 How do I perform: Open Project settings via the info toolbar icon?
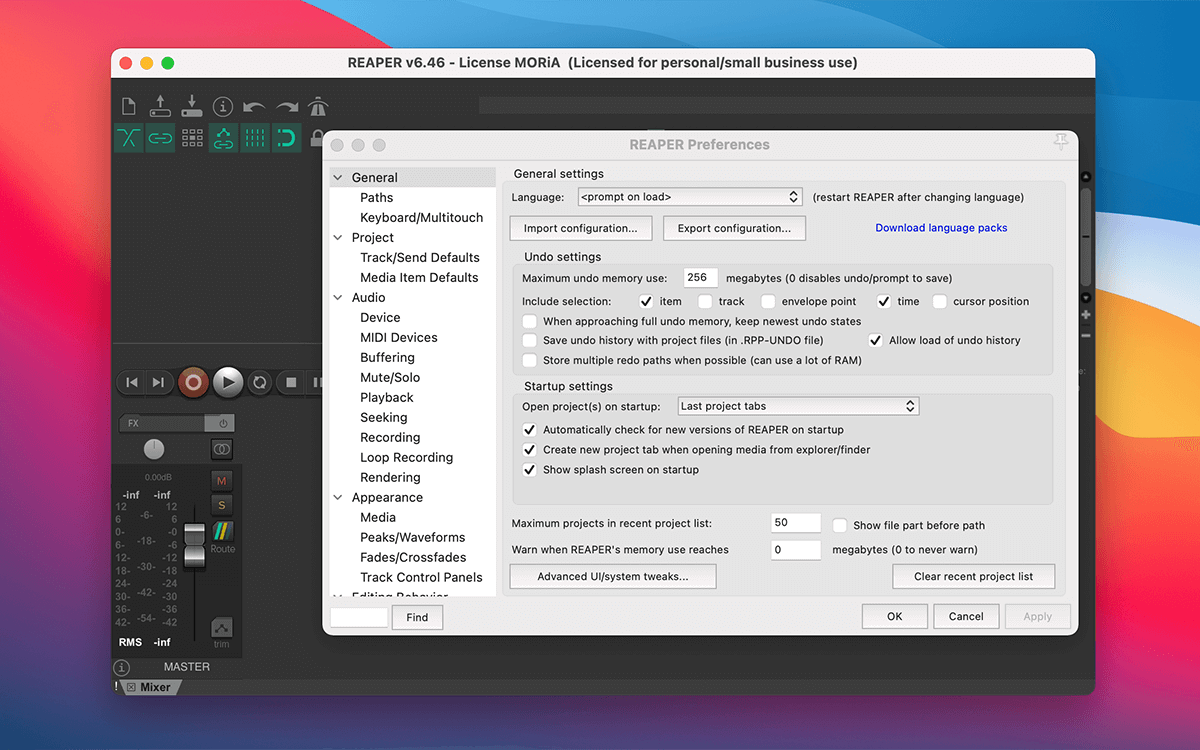click(x=223, y=106)
